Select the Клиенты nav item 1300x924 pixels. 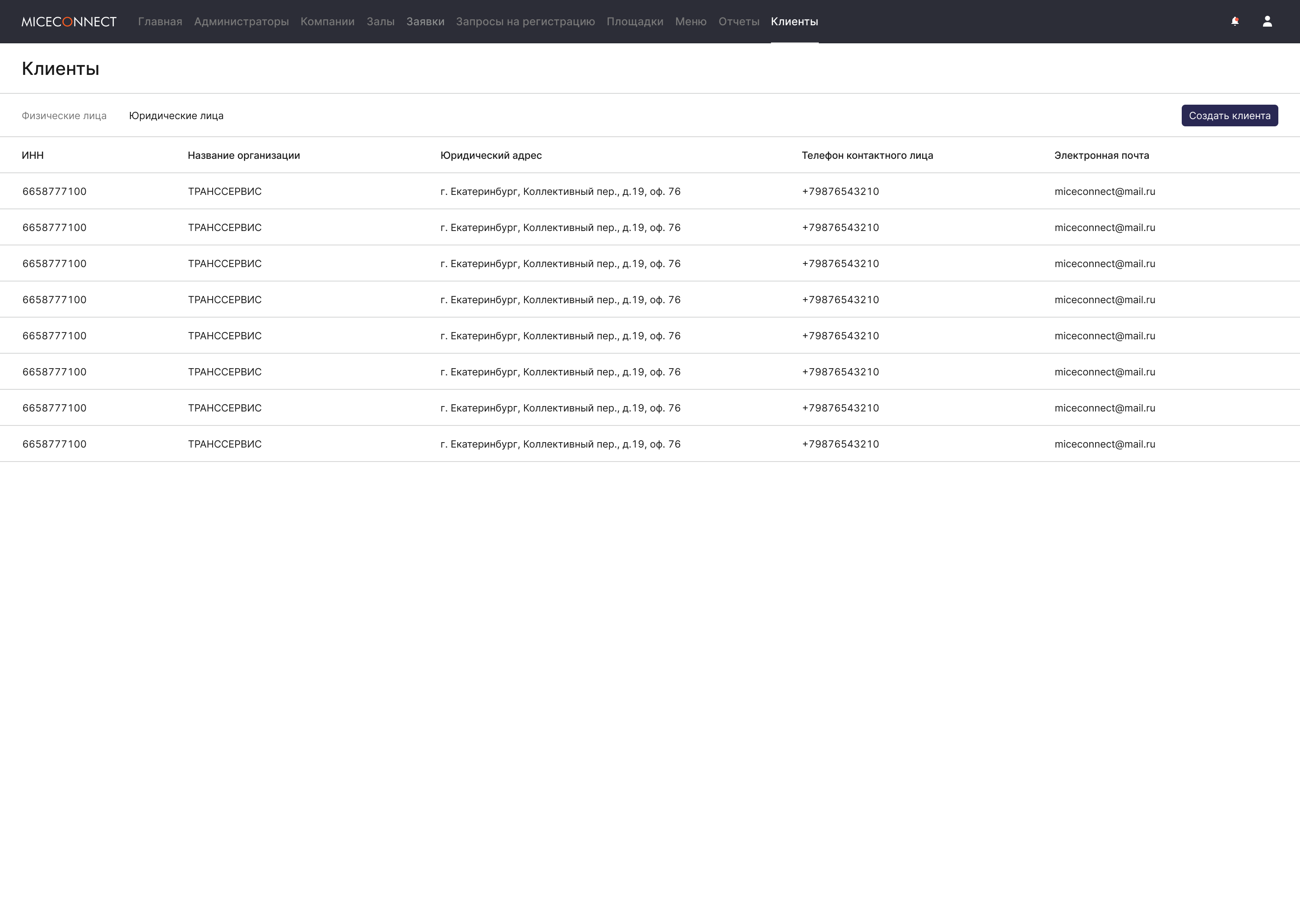794,22
